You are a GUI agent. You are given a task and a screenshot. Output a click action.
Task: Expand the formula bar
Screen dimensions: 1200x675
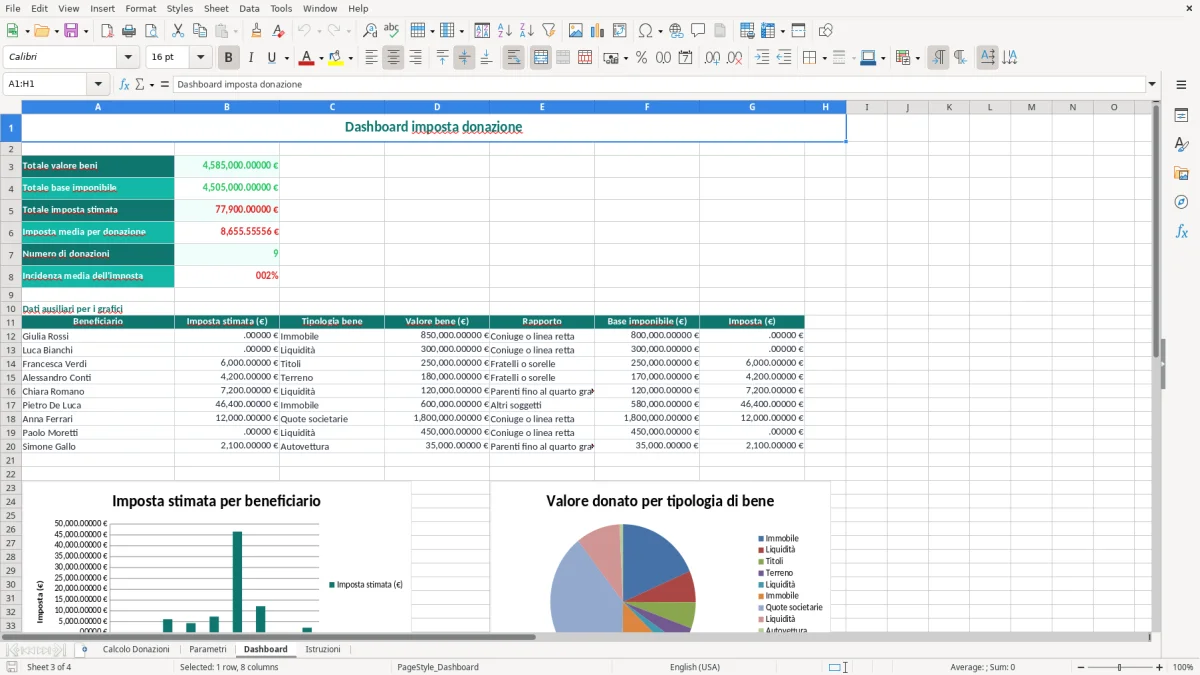tap(1152, 84)
